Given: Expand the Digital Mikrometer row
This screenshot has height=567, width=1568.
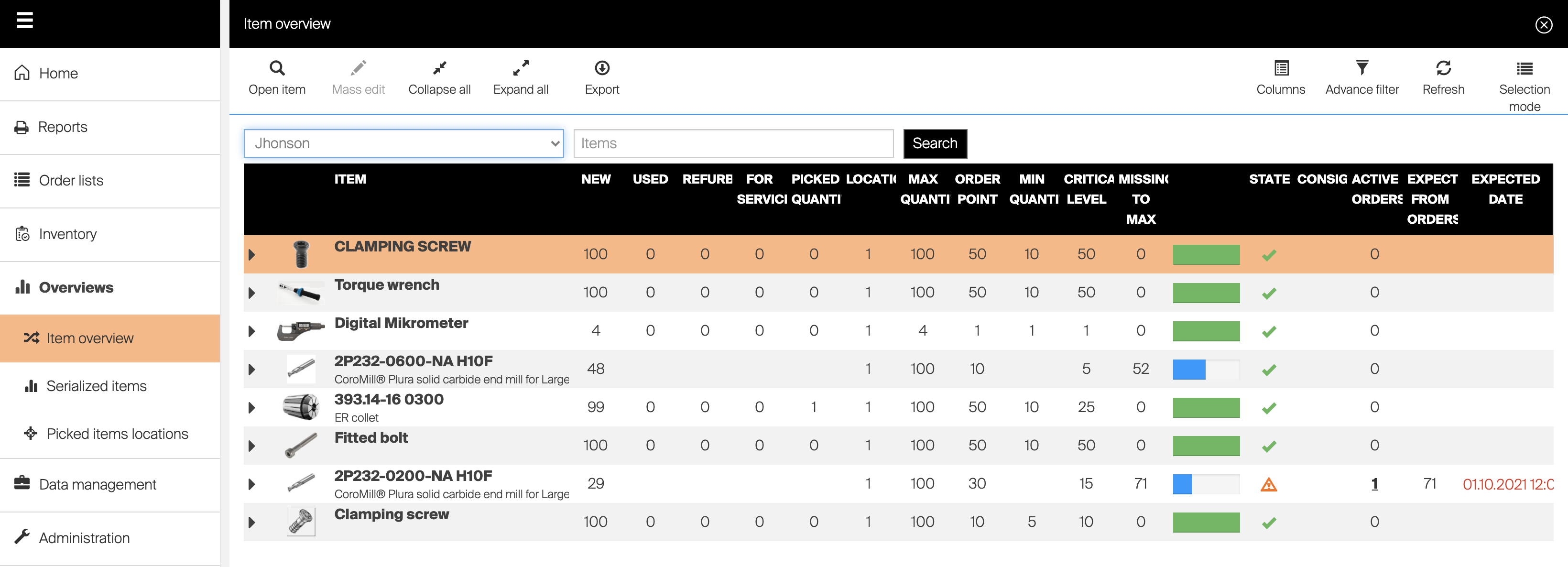Looking at the screenshot, I should [x=251, y=331].
